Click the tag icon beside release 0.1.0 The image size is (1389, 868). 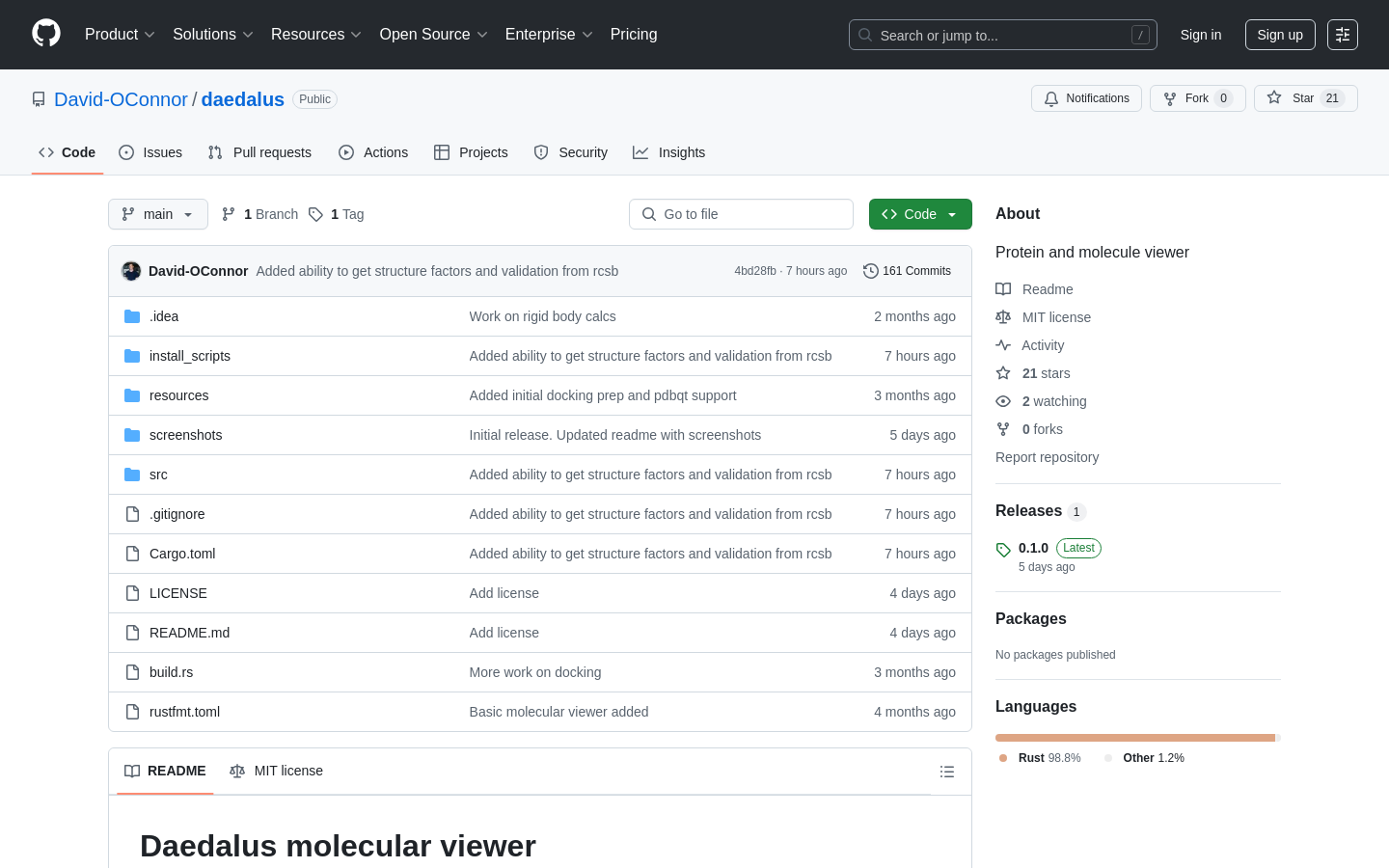[x=1003, y=550]
